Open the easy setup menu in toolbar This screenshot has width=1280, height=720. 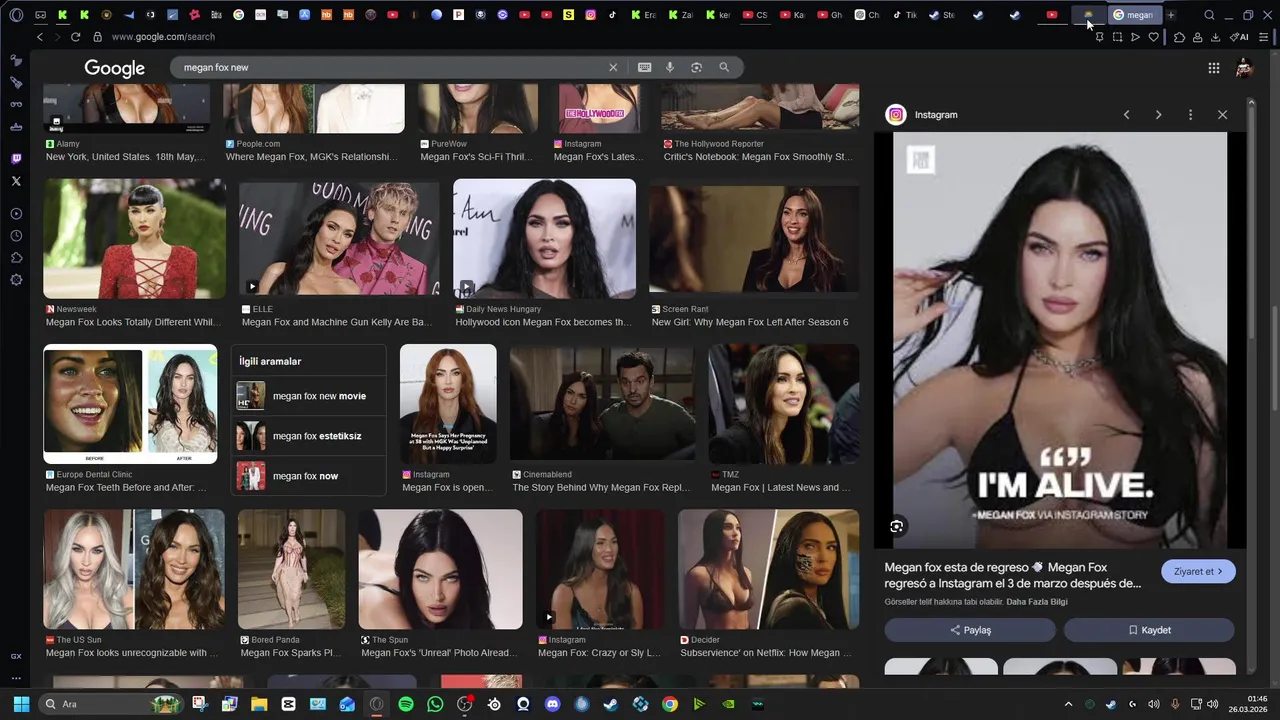coord(1264,37)
